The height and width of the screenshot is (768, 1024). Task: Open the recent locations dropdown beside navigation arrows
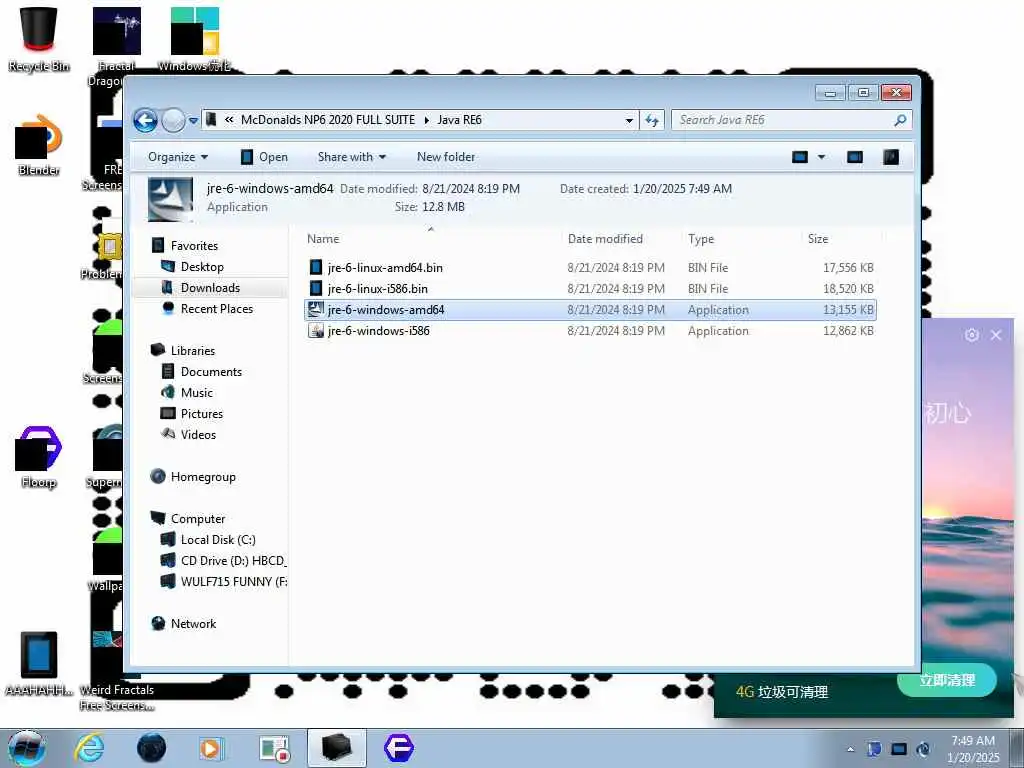pos(193,121)
